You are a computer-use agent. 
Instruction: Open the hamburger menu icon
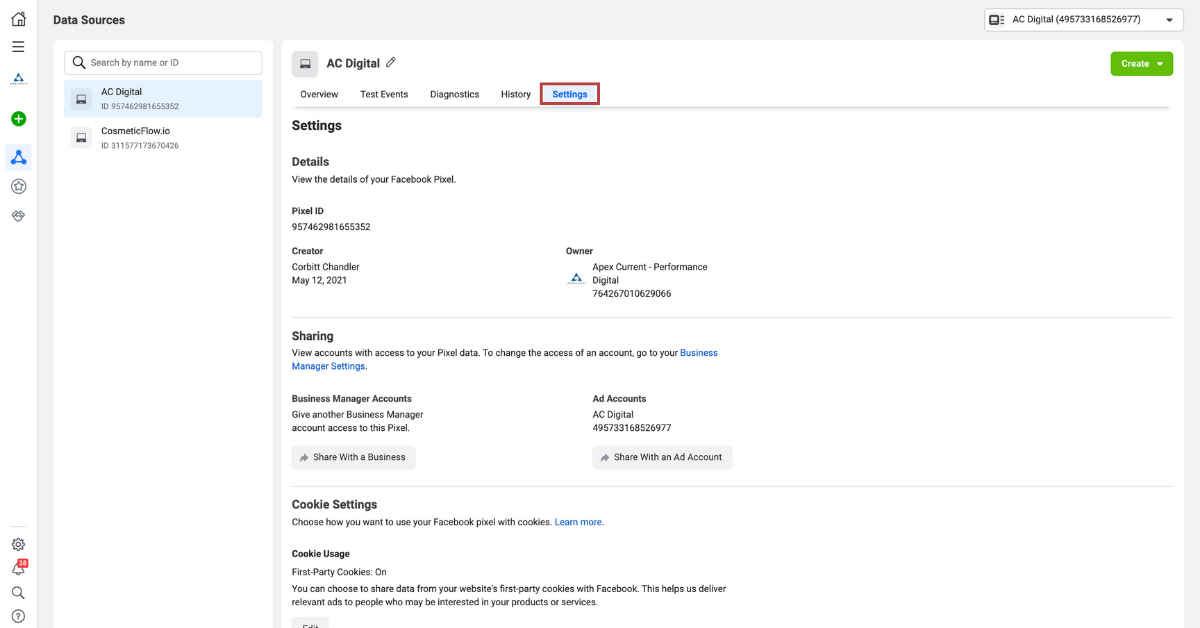(x=18, y=47)
